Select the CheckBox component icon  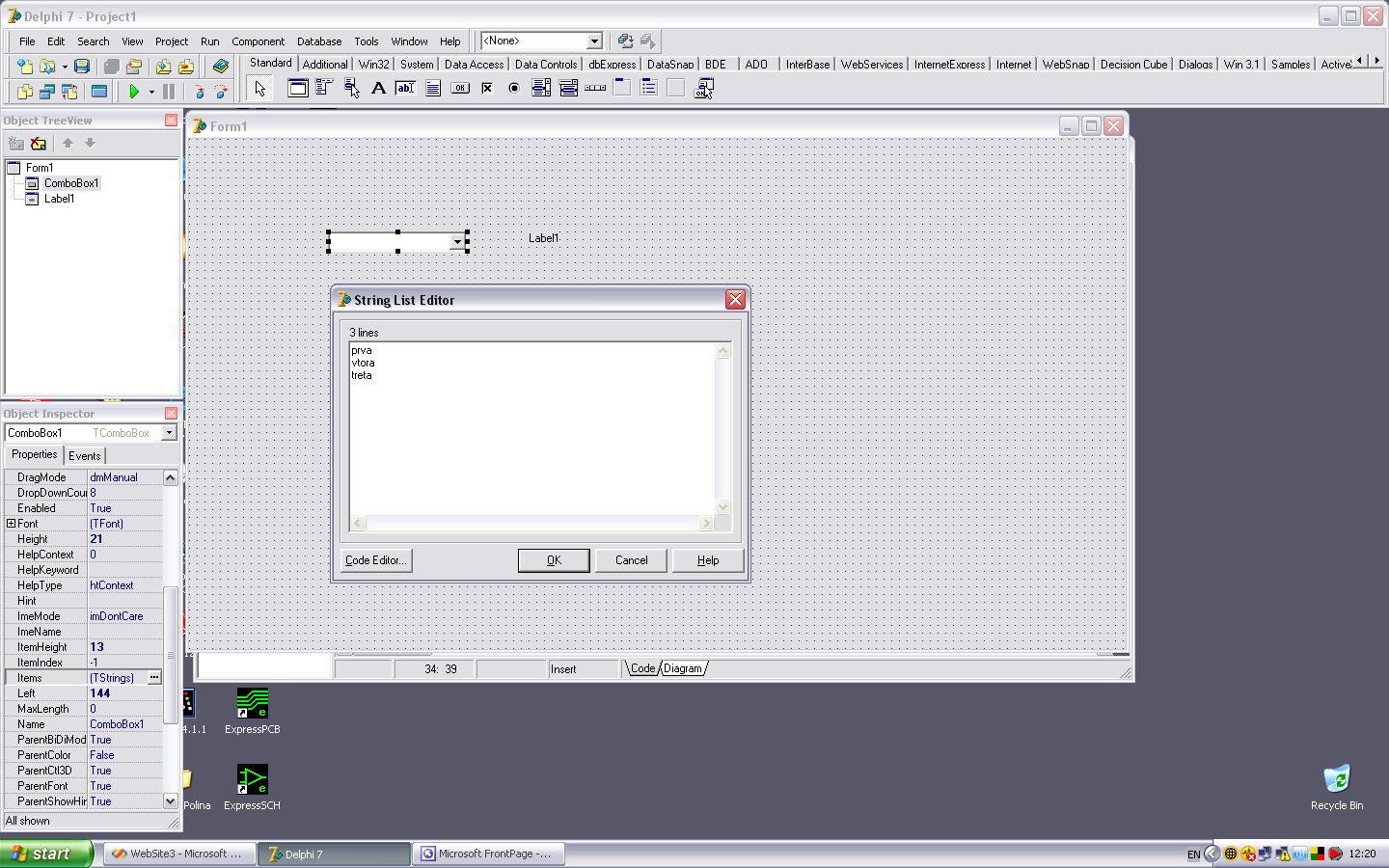487,88
